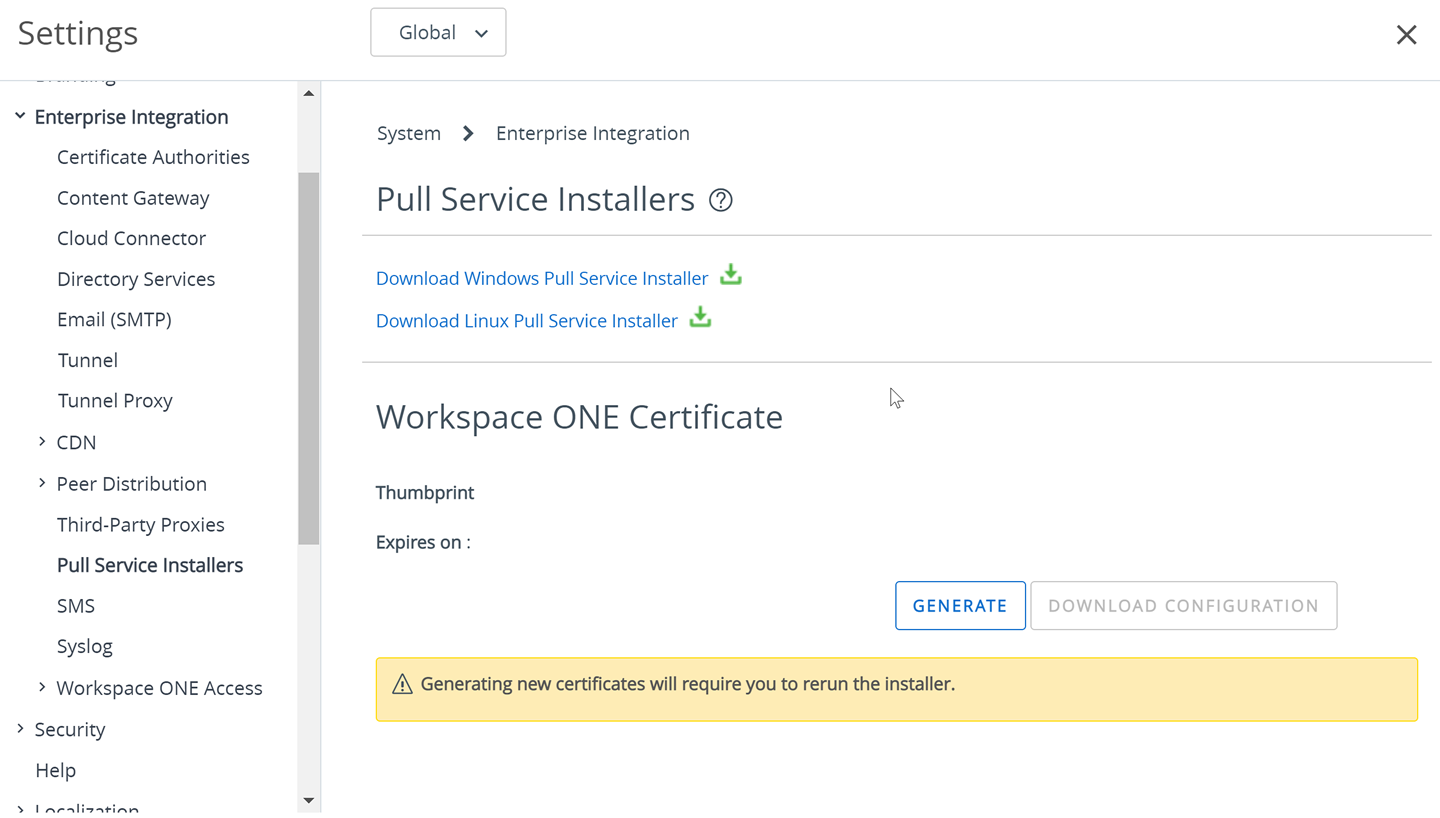Close the Settings dialog
This screenshot has width=1440, height=818.
[1406, 35]
